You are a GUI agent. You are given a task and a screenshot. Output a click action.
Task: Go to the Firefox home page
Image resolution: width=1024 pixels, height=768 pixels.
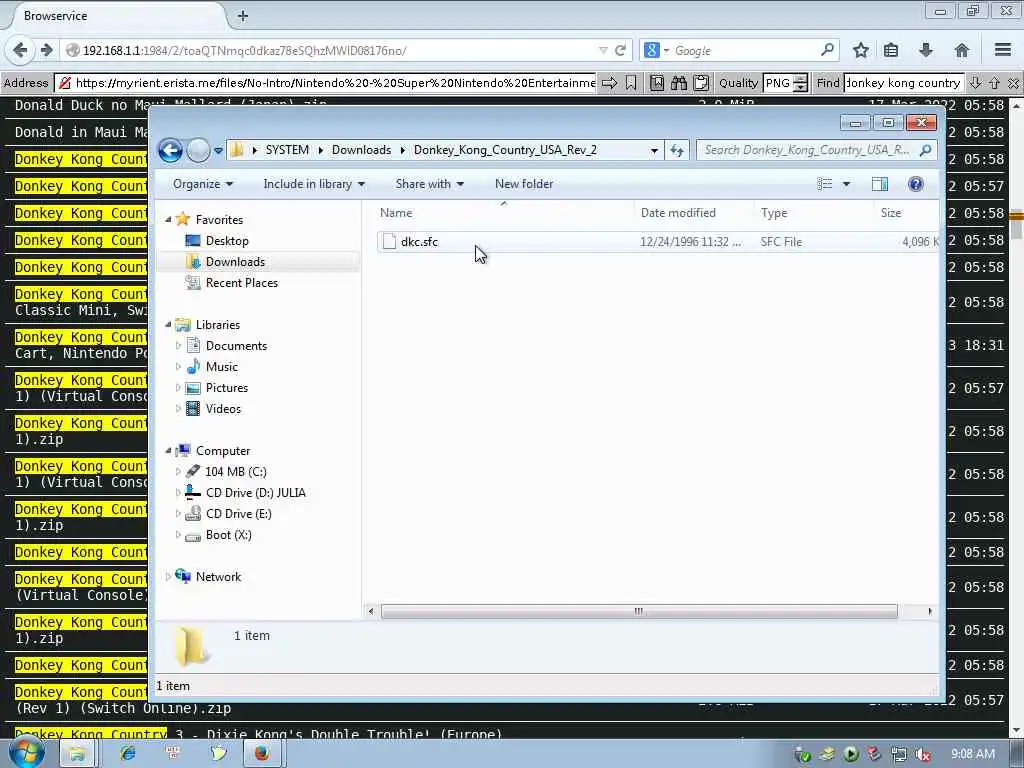(961, 50)
